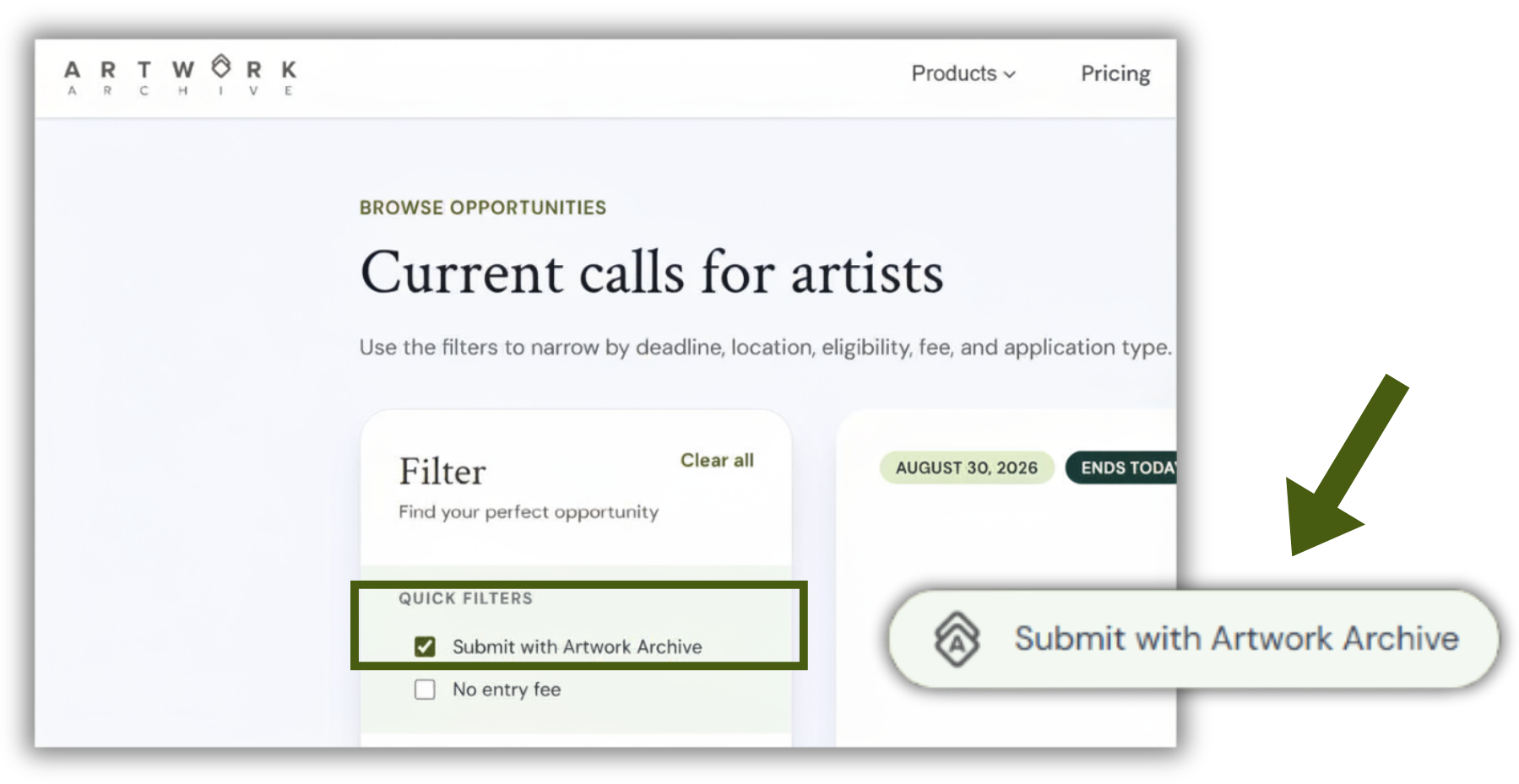Image resolution: width=1519 pixels, height=784 pixels.
Task: Click the Find your perfect opportunity subtitle
Action: 529,512
